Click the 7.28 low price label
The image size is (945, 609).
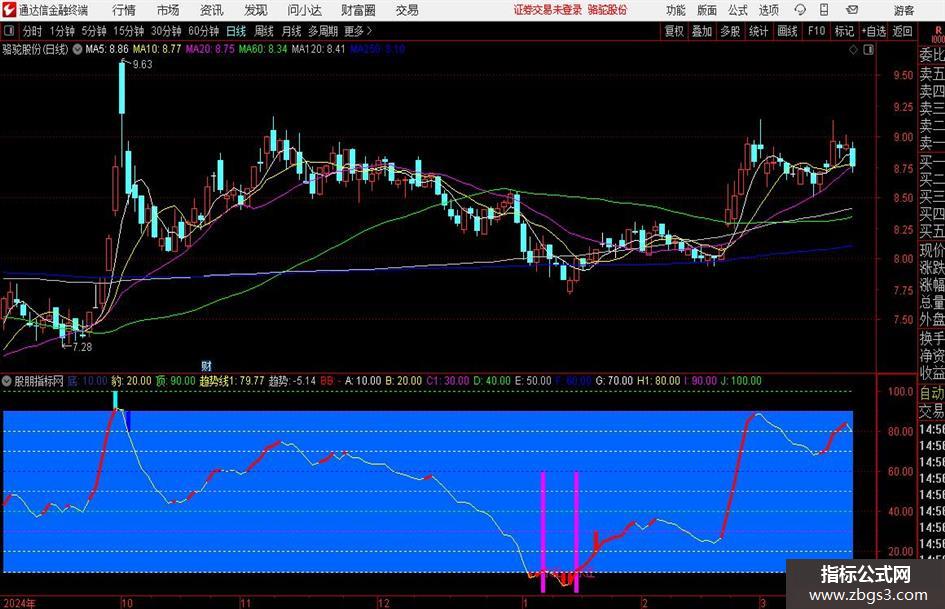[82, 347]
